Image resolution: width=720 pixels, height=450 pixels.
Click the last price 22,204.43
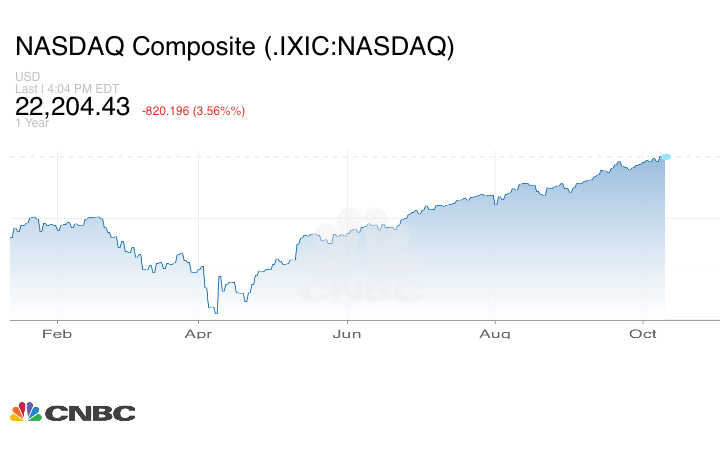click(x=73, y=106)
